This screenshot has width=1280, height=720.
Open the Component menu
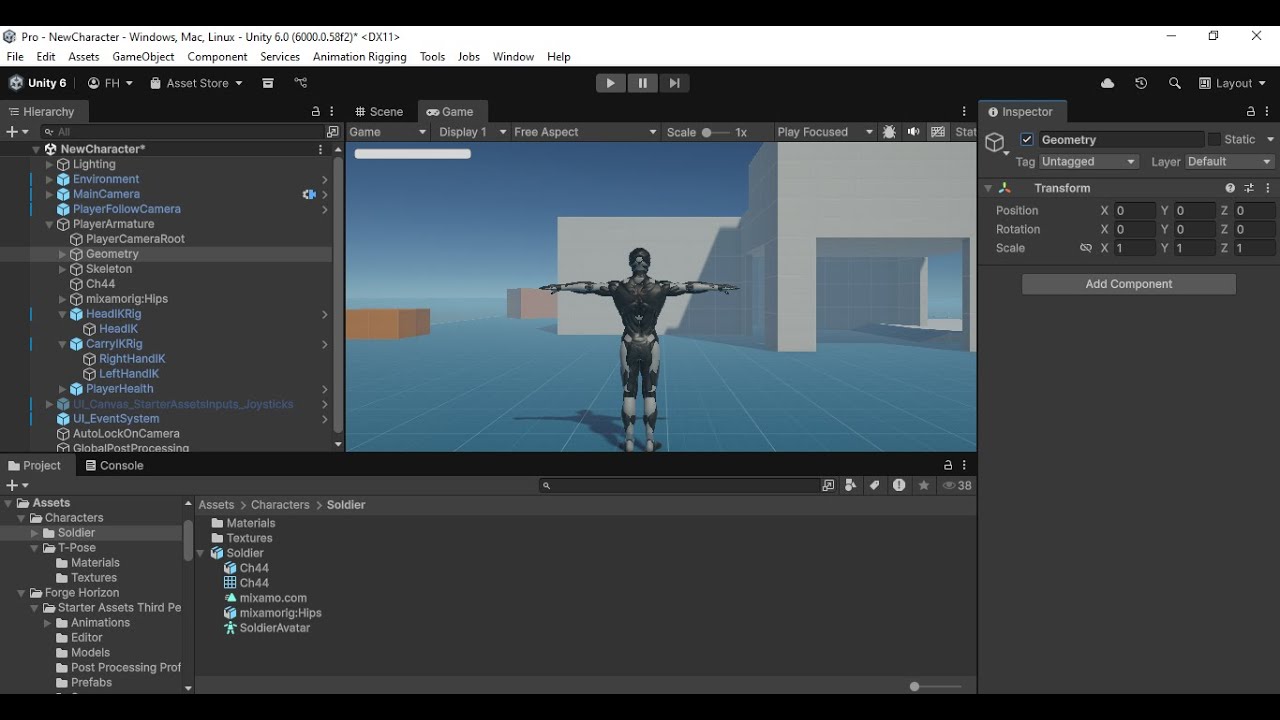click(x=217, y=57)
